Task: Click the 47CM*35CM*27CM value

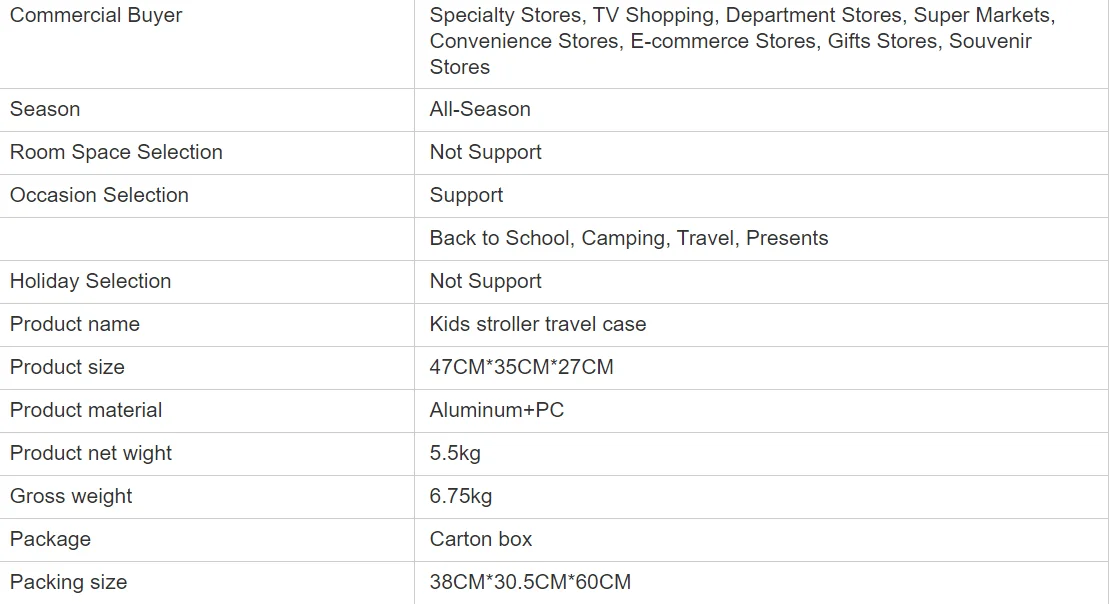Action: pos(521,367)
